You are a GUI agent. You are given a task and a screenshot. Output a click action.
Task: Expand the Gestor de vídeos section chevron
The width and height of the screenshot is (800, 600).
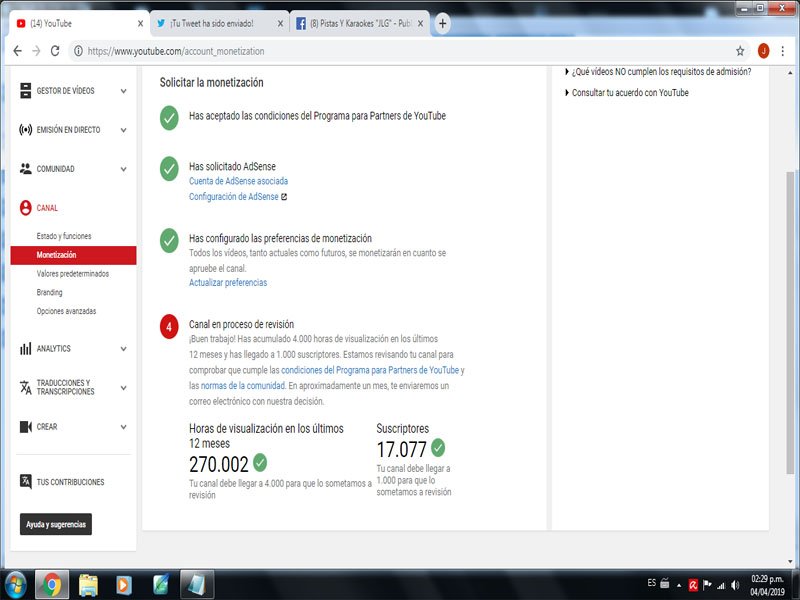123,91
